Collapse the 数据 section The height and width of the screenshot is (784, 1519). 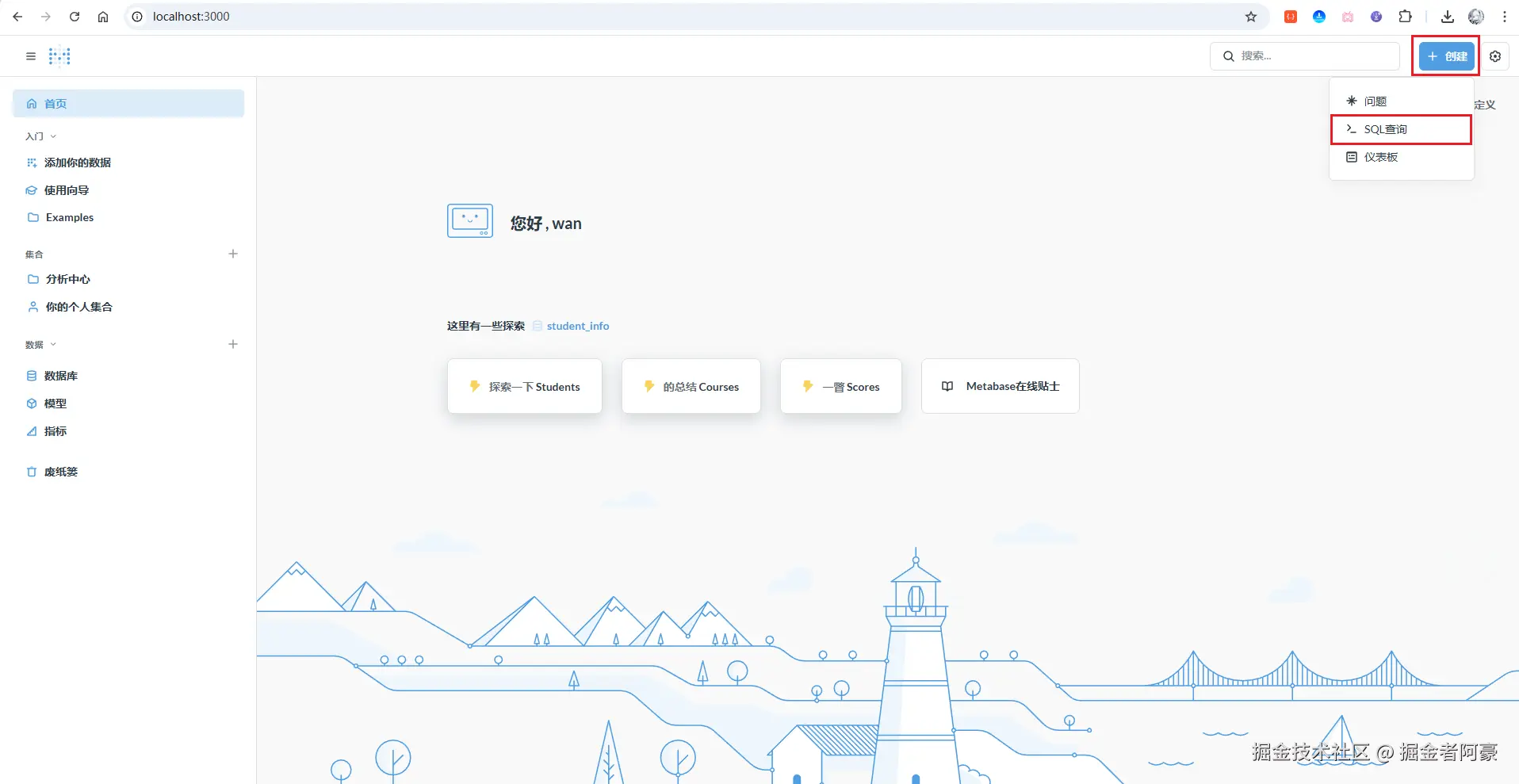[41, 345]
